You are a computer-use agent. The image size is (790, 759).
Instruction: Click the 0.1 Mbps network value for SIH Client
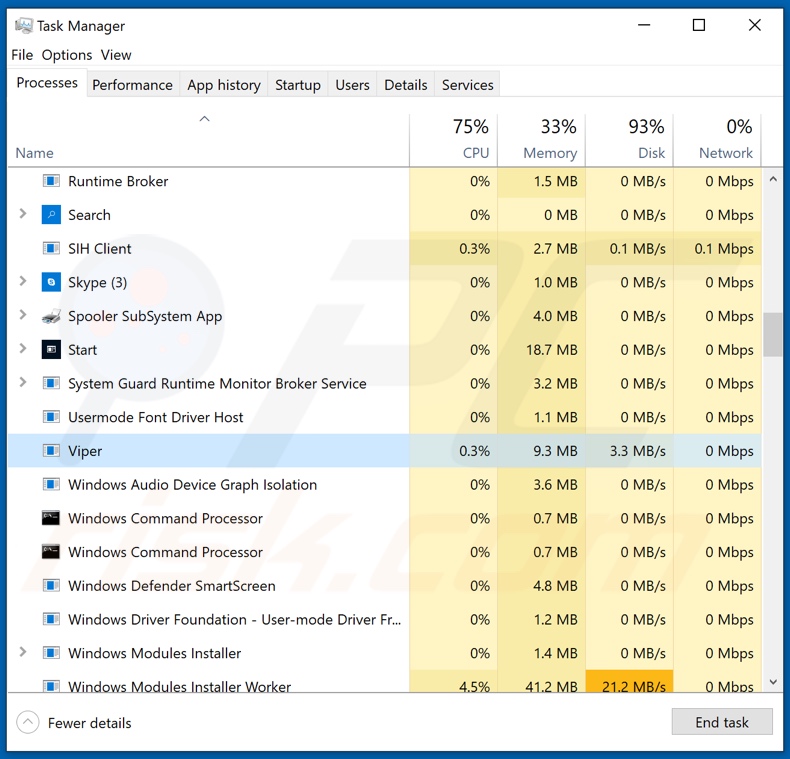(724, 248)
